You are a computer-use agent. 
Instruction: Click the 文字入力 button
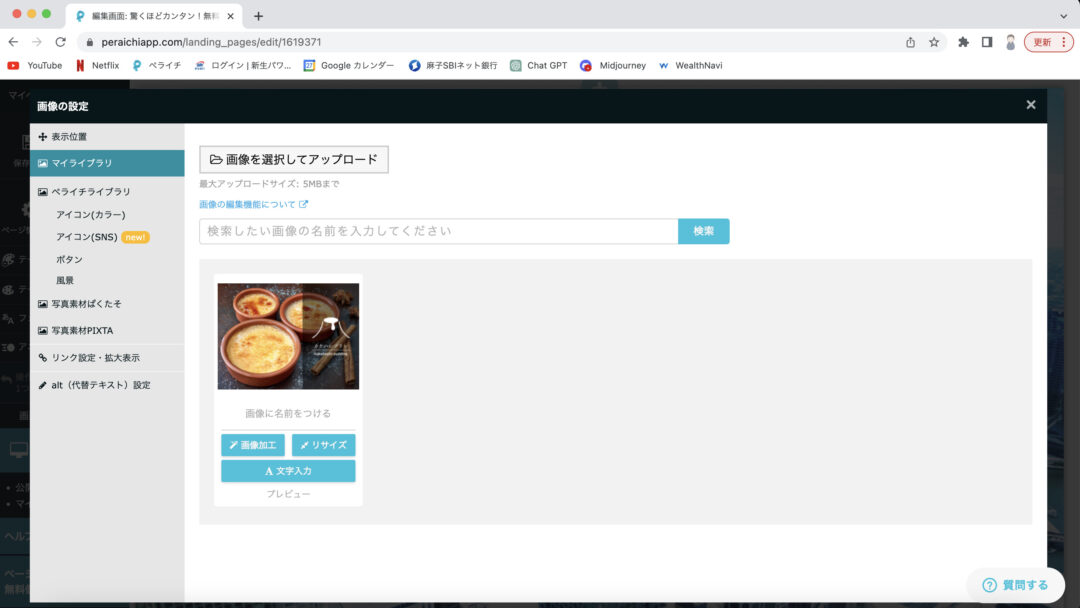pos(288,471)
